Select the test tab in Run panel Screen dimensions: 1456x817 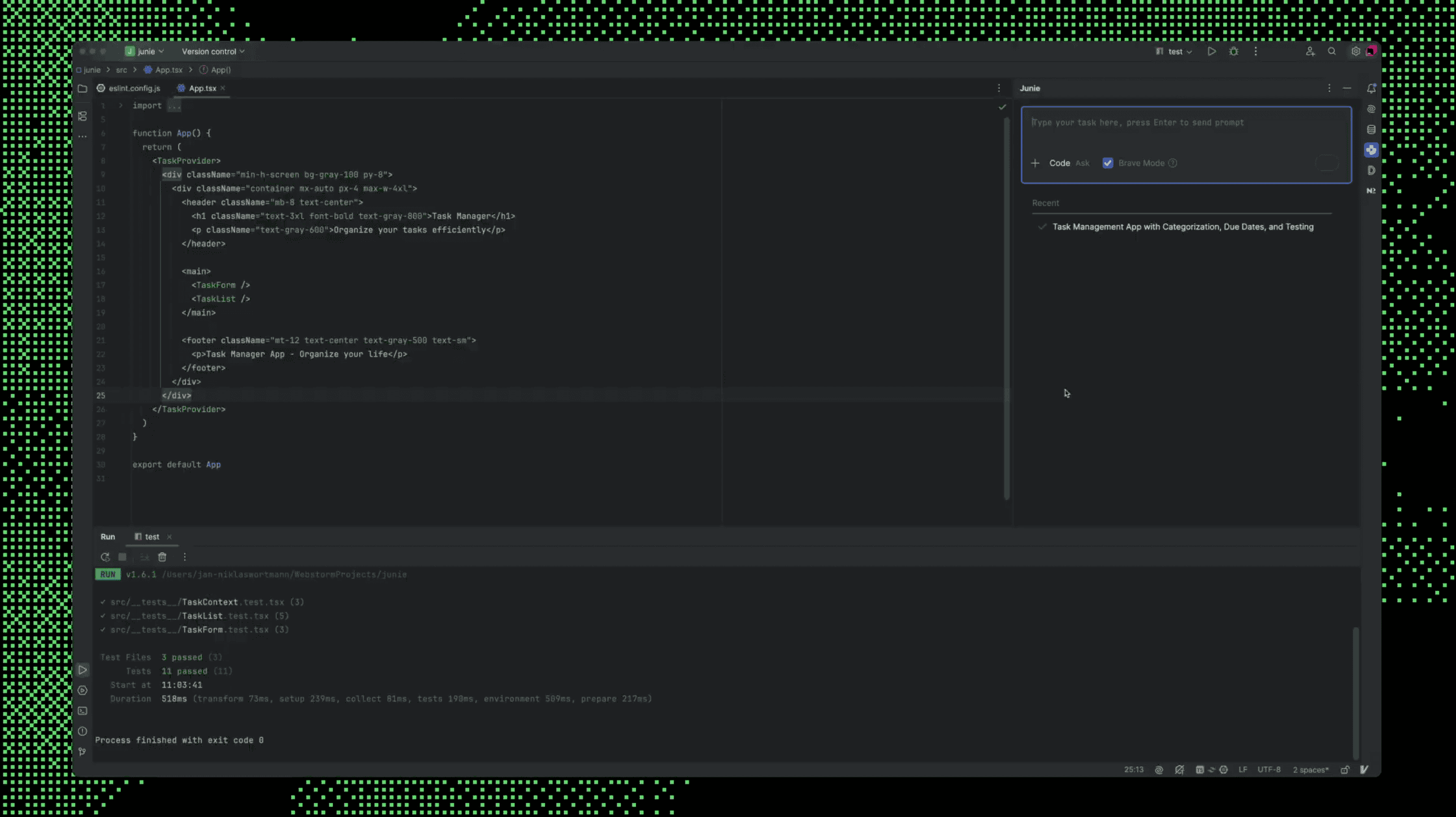click(x=151, y=537)
